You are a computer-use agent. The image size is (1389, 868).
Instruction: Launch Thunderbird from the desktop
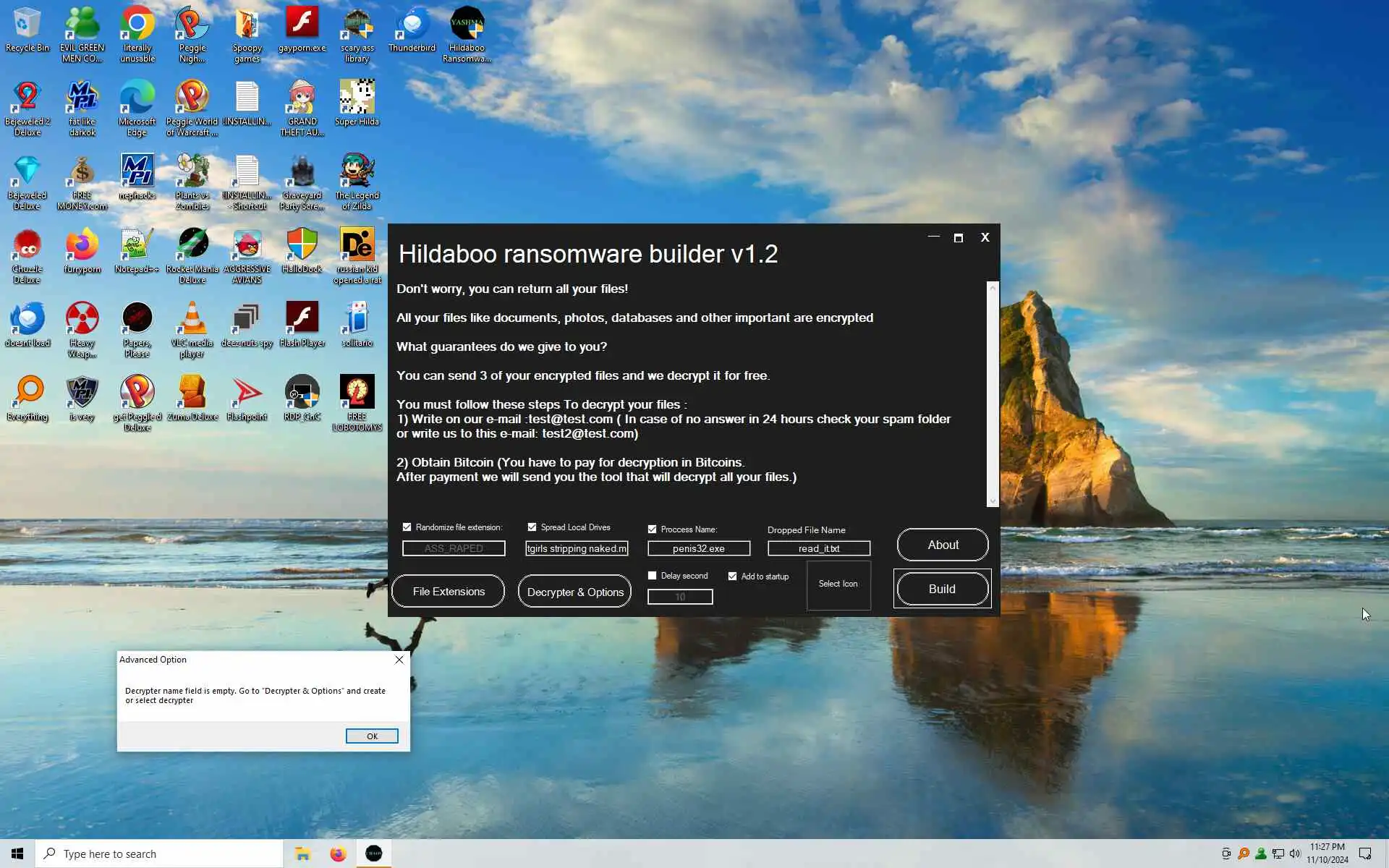[x=412, y=29]
